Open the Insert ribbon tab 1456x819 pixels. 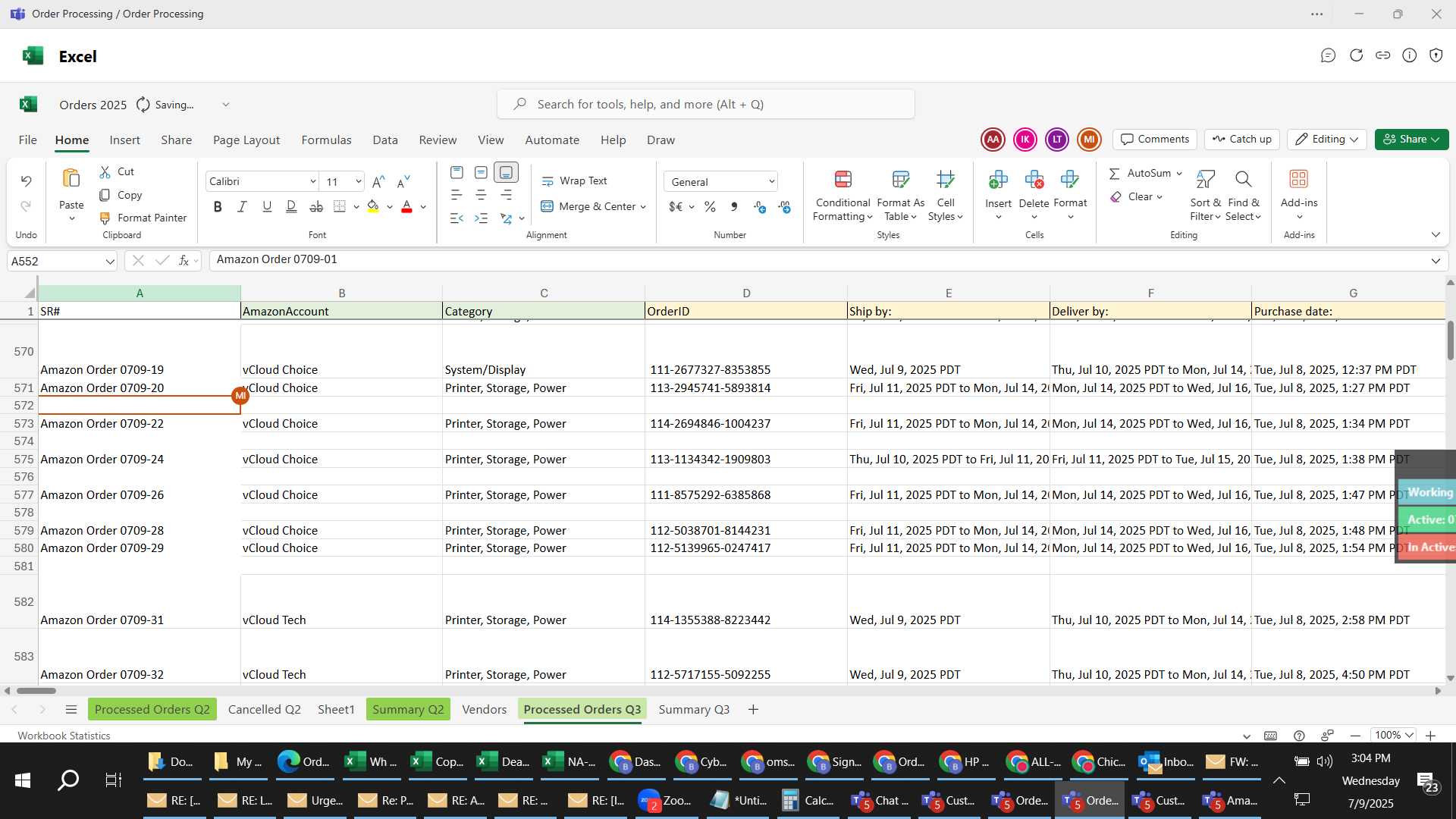[124, 140]
